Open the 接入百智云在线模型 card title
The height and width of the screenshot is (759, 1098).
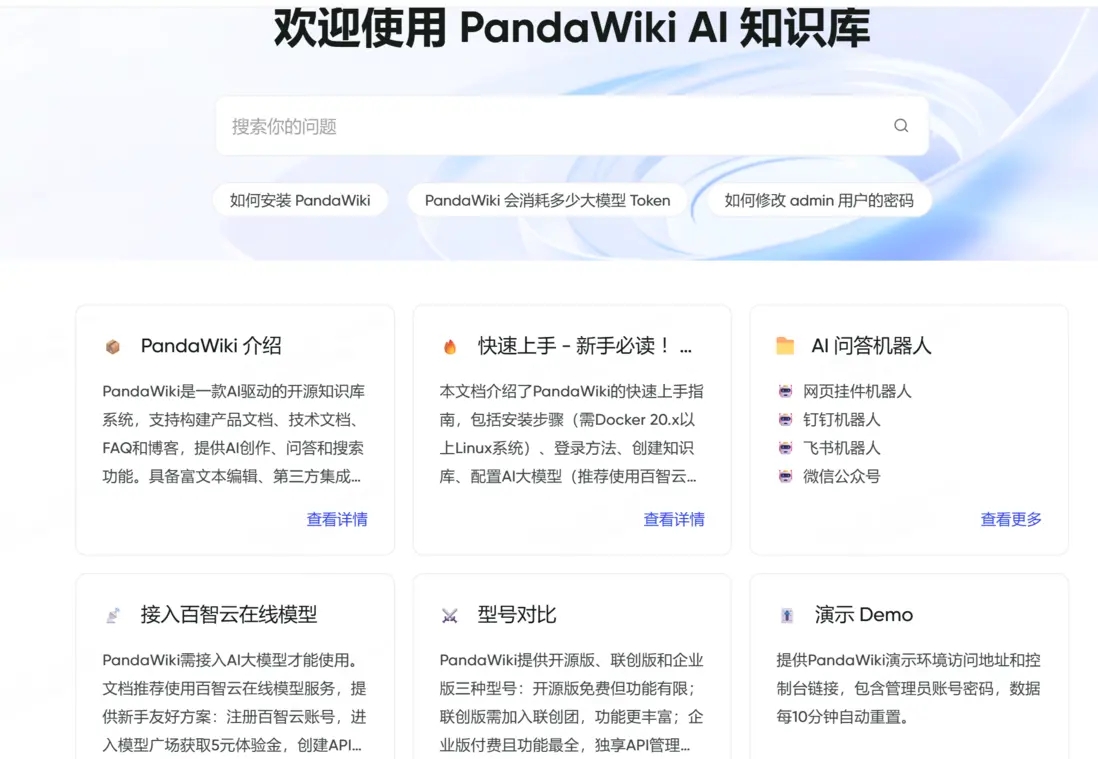[229, 614]
